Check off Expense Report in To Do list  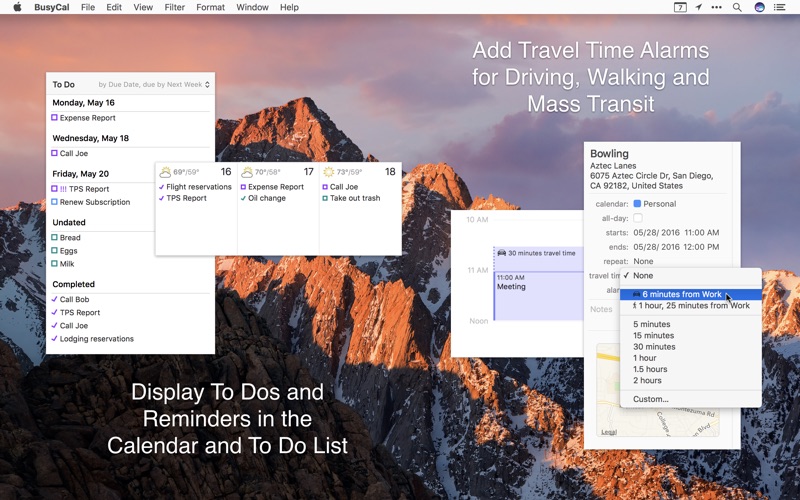[55, 117]
